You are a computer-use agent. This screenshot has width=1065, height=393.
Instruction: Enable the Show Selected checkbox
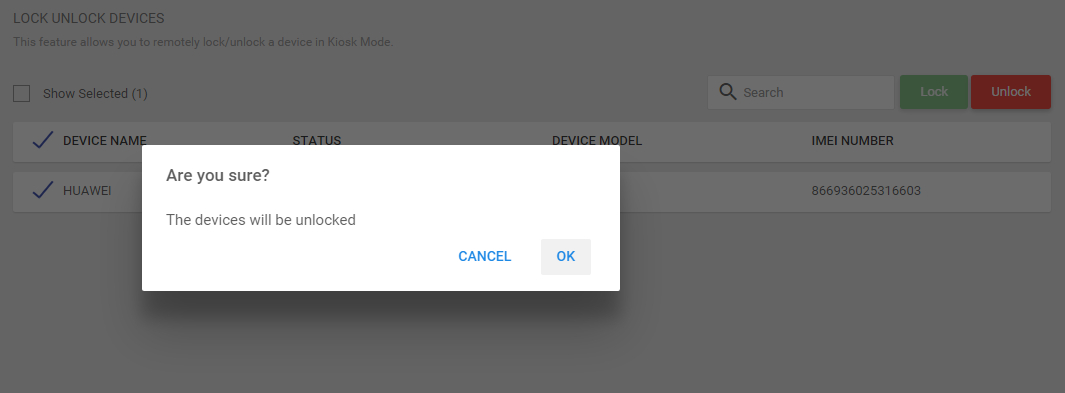click(x=22, y=93)
